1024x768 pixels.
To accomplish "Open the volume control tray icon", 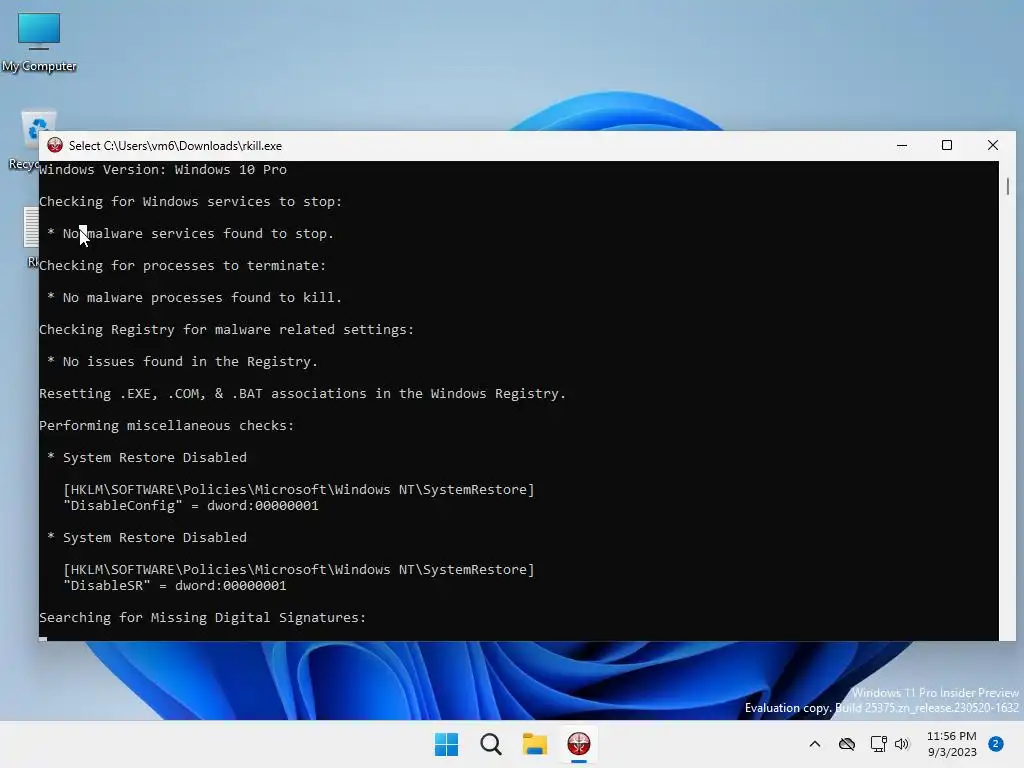I will pos(902,744).
